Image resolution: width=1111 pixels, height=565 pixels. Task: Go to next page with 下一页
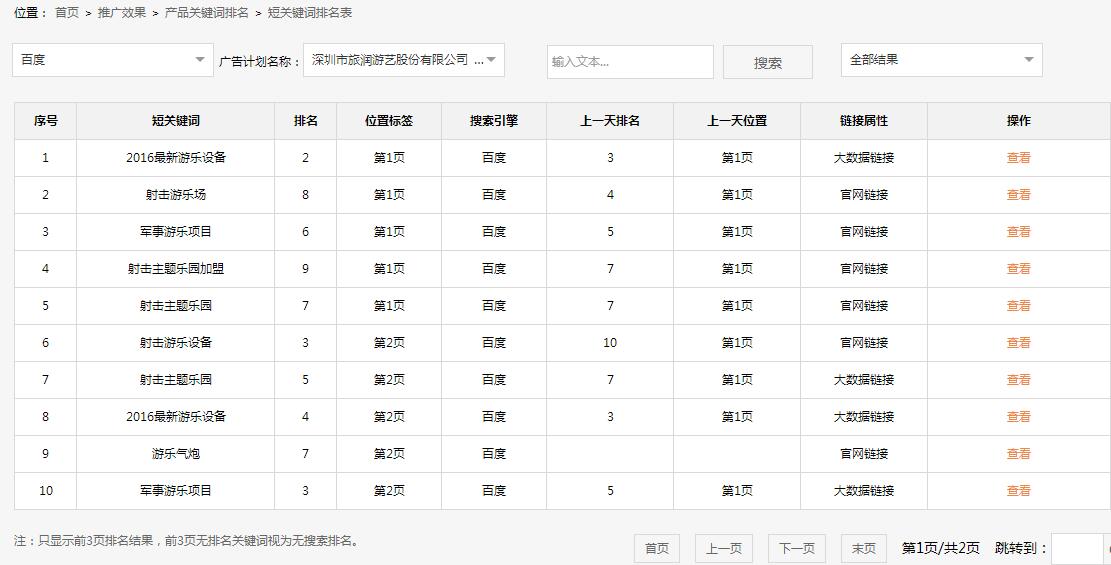pos(796,548)
